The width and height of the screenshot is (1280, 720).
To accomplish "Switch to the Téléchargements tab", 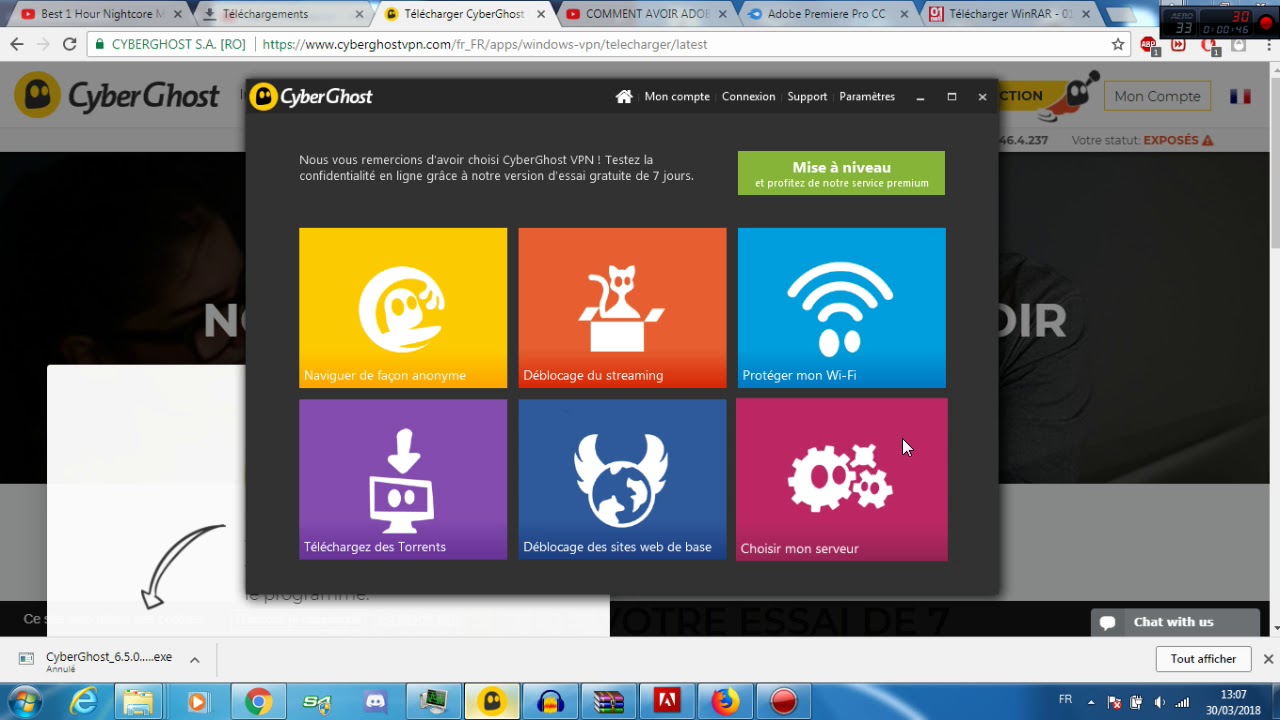I will [283, 14].
